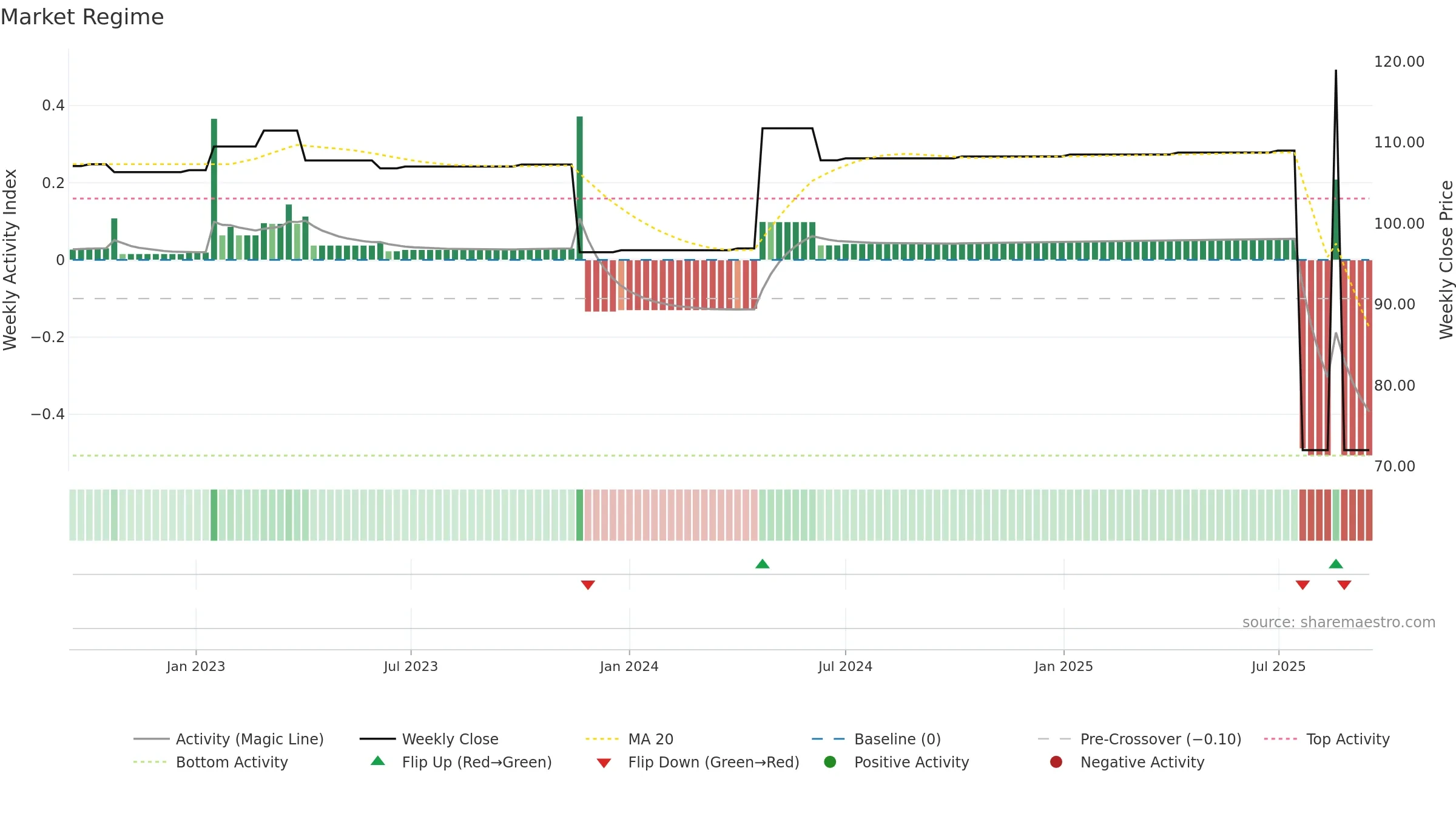The height and width of the screenshot is (819, 1456).
Task: Click the 80.00 price axis label
Action: pos(1395,386)
